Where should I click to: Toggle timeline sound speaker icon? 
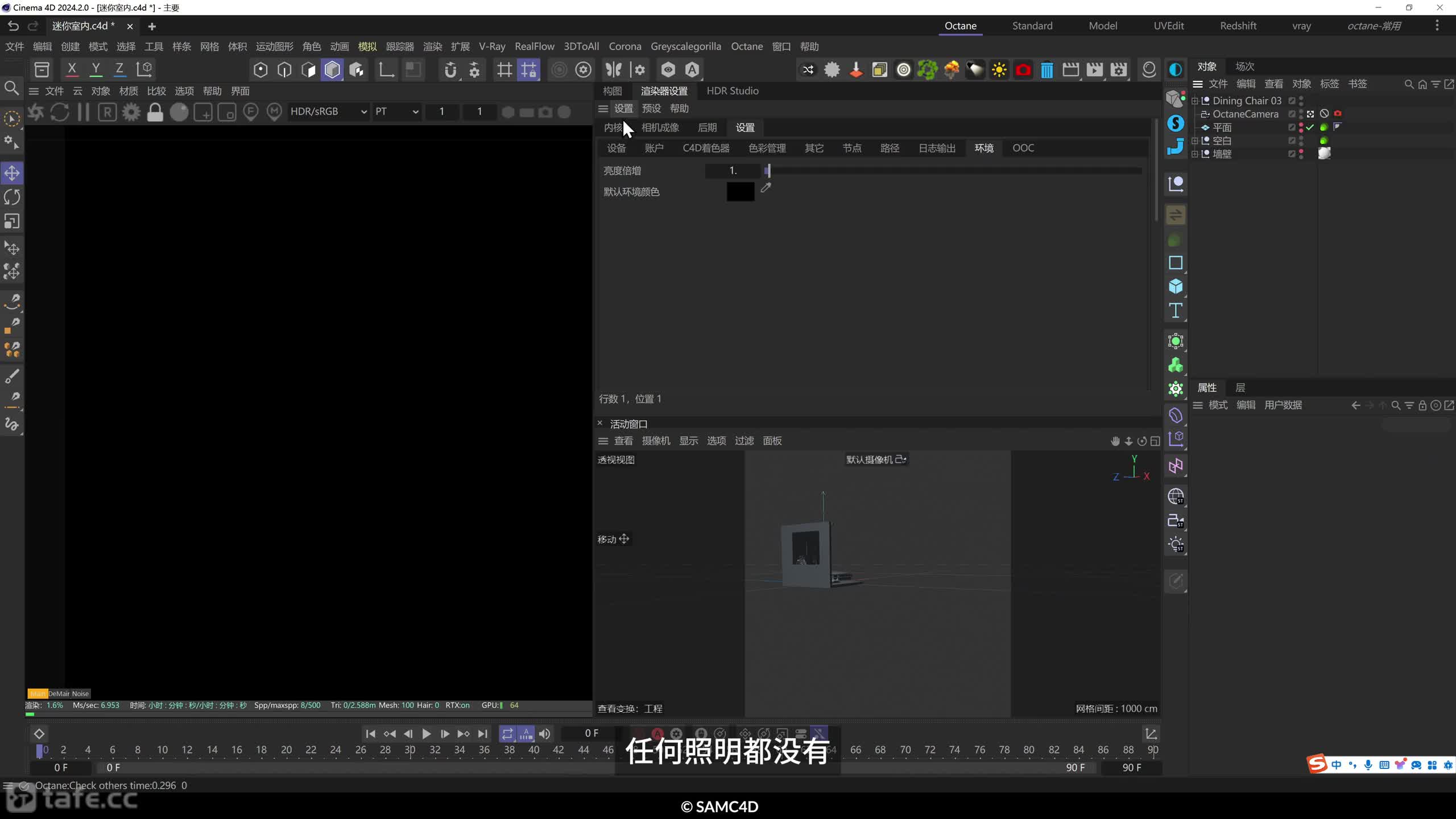pos(544,734)
